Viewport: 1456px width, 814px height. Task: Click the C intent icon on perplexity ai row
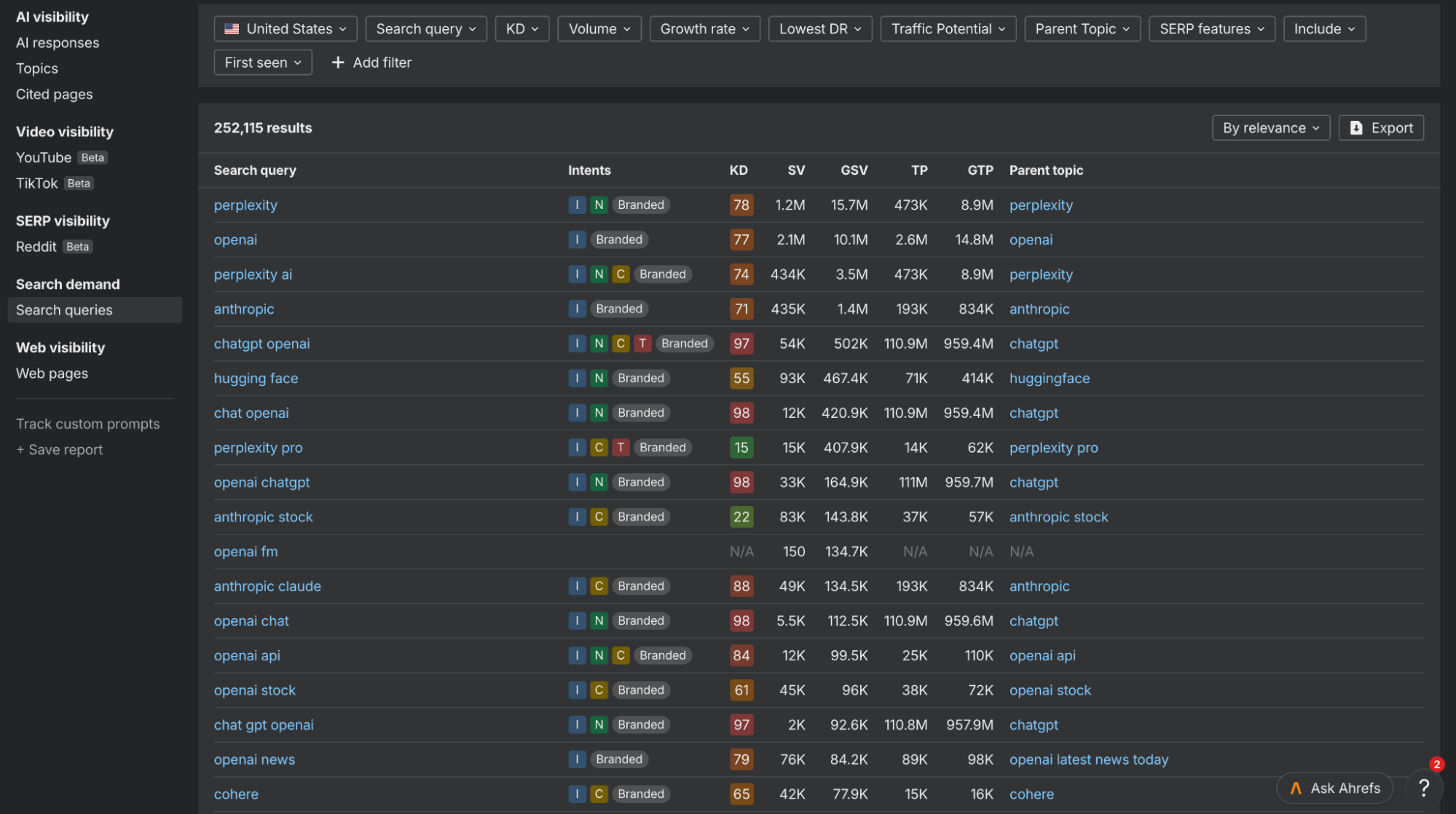[x=621, y=274]
